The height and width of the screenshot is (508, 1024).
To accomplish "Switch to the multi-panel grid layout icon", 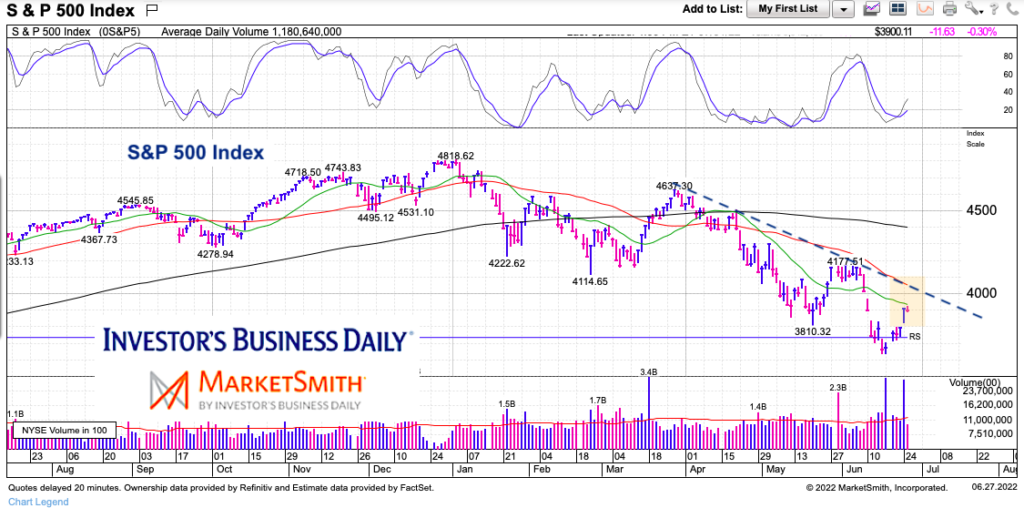I will click(898, 8).
